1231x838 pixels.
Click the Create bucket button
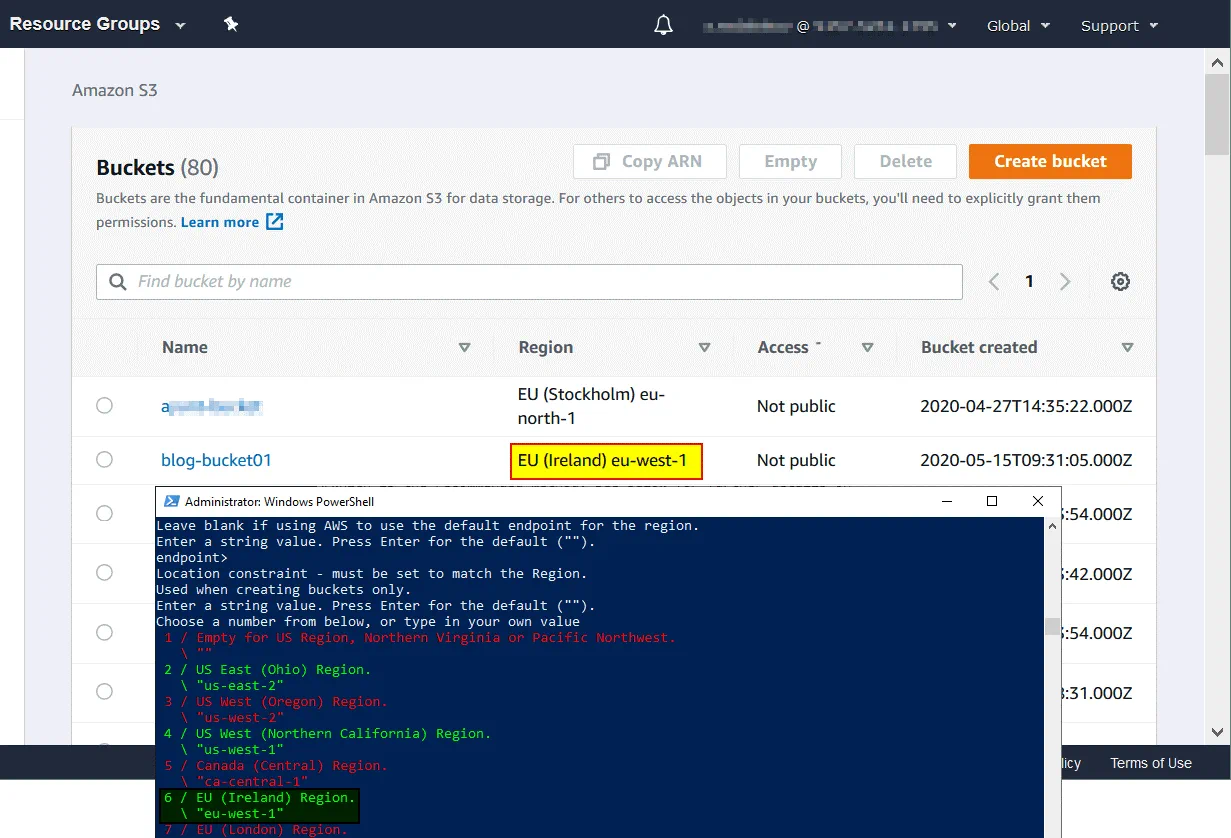point(1050,161)
